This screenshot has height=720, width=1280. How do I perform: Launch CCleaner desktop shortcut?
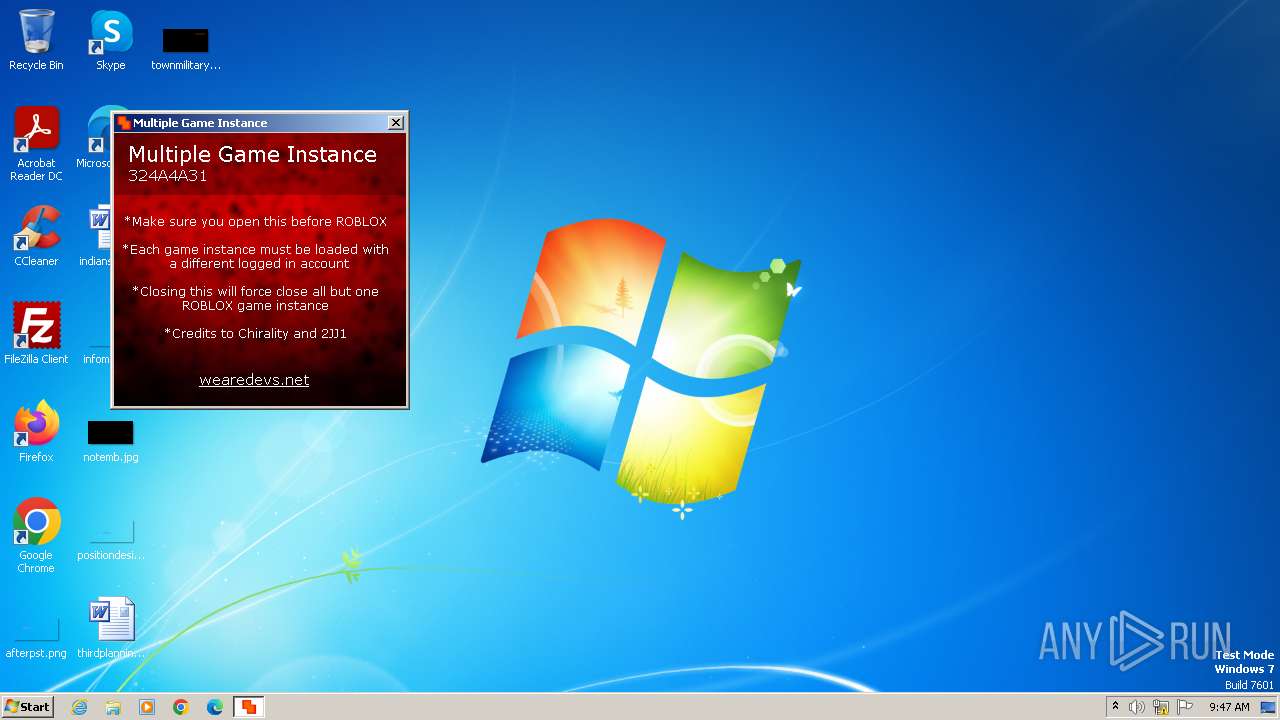36,236
